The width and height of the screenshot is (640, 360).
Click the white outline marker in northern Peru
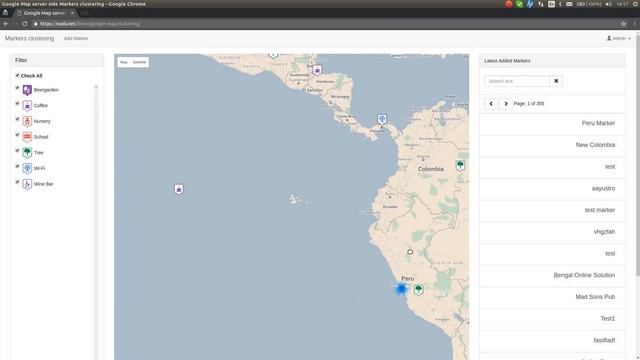410,252
